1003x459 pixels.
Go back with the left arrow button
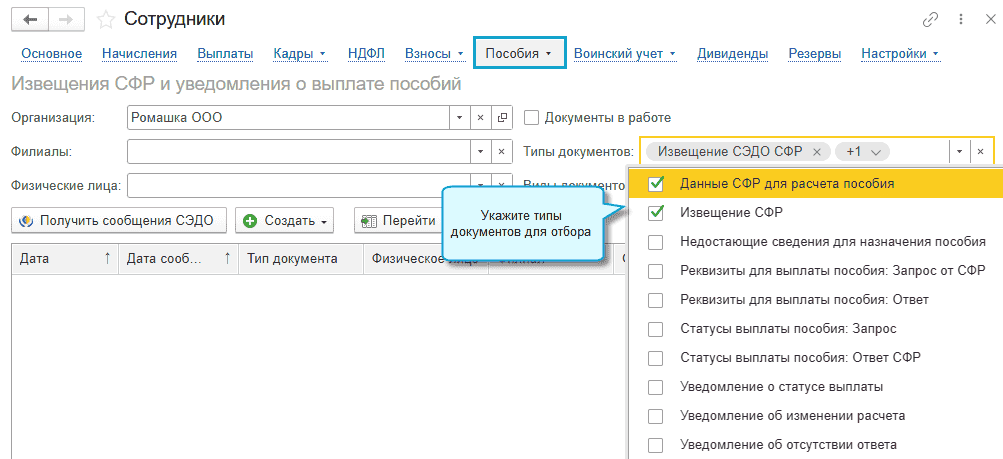pyautogui.click(x=30, y=20)
